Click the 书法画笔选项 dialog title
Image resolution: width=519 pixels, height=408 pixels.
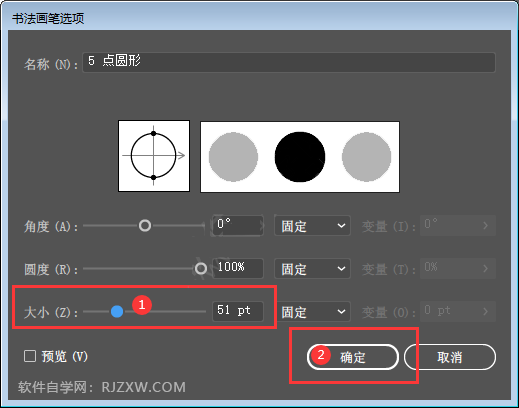tap(48, 18)
